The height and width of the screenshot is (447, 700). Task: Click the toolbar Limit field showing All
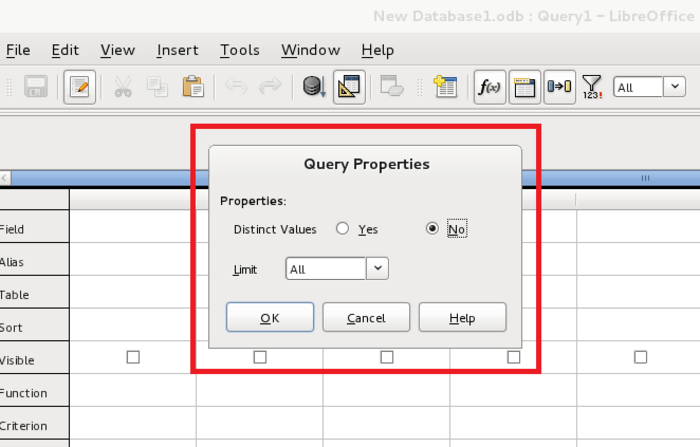coord(638,87)
